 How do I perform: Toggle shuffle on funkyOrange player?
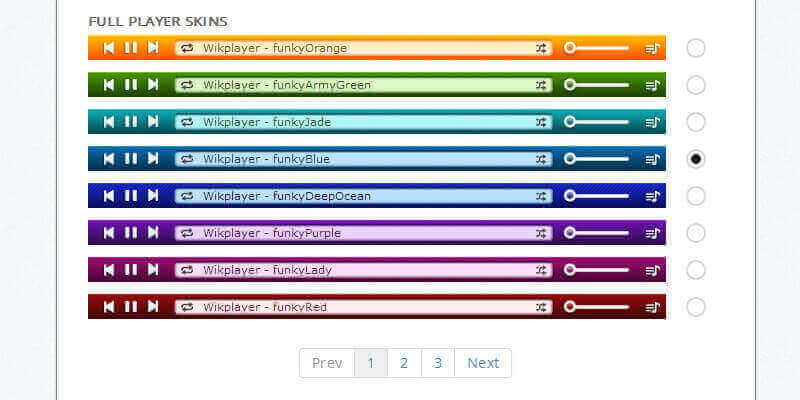point(541,48)
